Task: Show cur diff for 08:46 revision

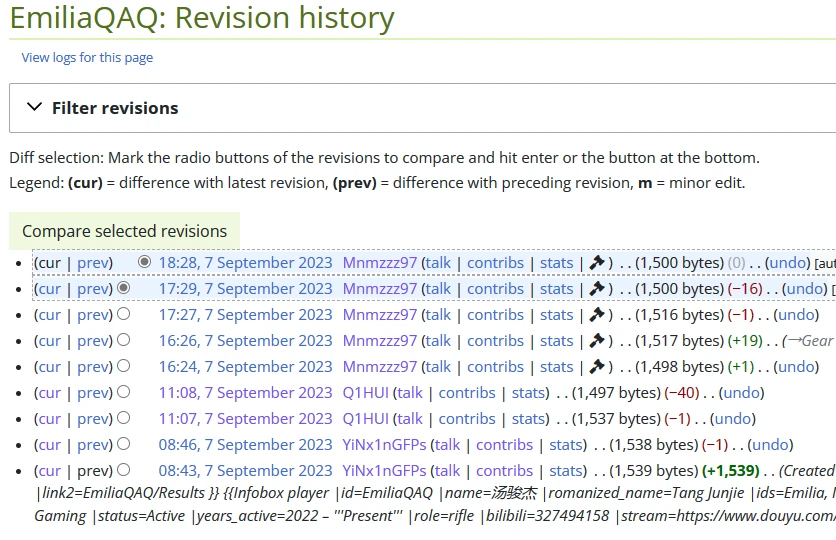Action: tap(49, 445)
